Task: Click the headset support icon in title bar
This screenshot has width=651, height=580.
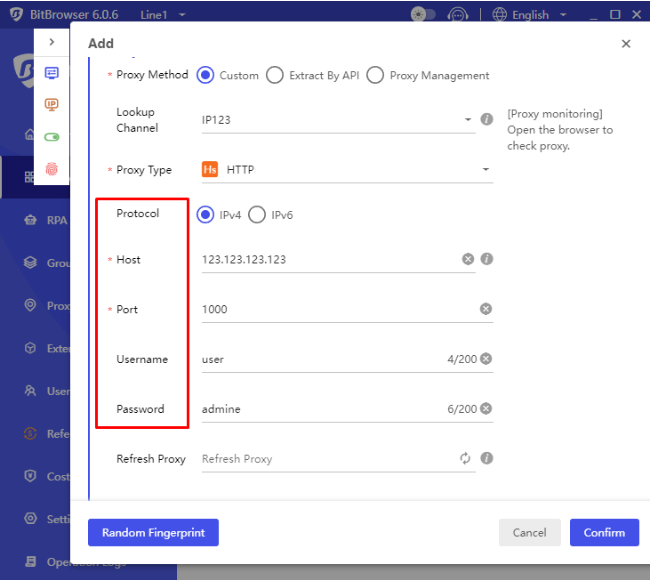Action: (458, 15)
